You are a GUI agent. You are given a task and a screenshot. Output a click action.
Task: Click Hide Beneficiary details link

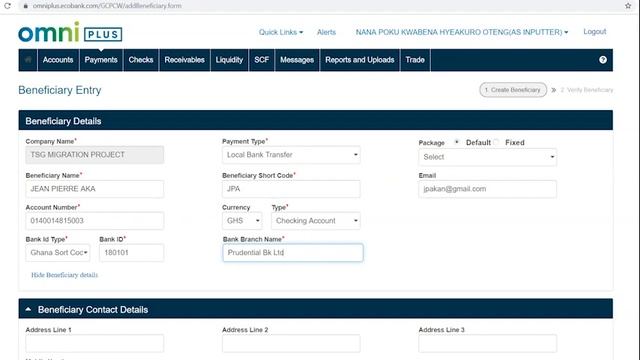point(64,275)
